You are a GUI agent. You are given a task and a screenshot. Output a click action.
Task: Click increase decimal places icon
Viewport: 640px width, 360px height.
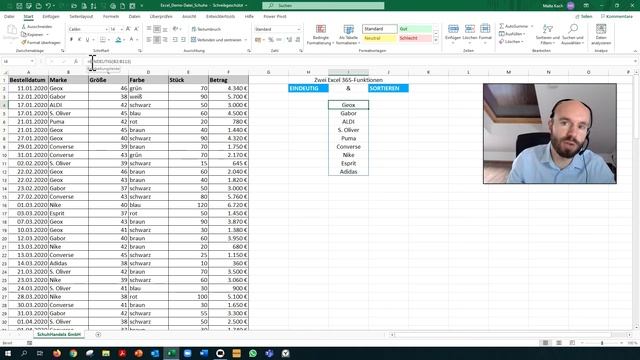click(x=289, y=40)
